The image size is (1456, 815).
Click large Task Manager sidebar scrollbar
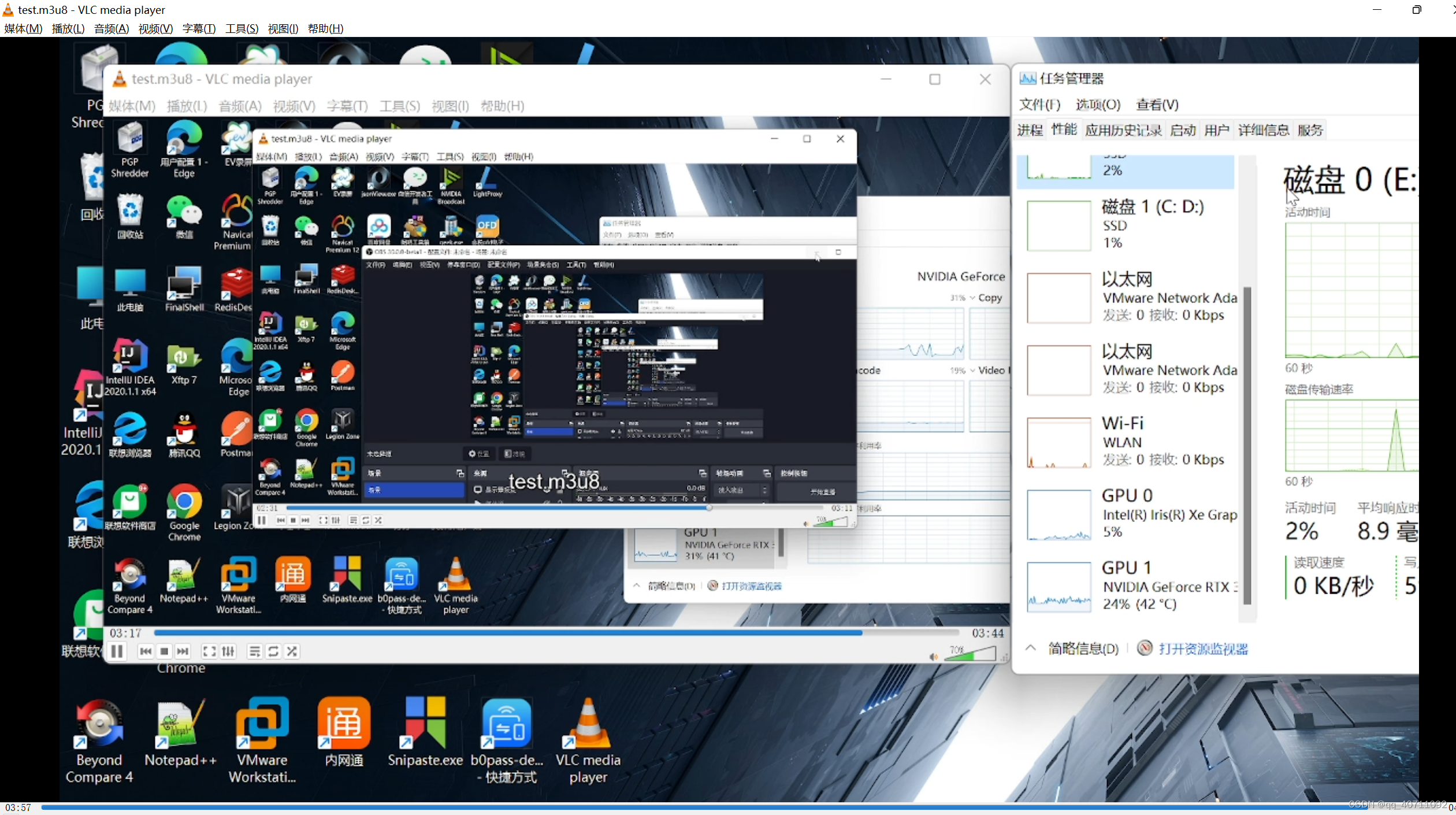1247,445
